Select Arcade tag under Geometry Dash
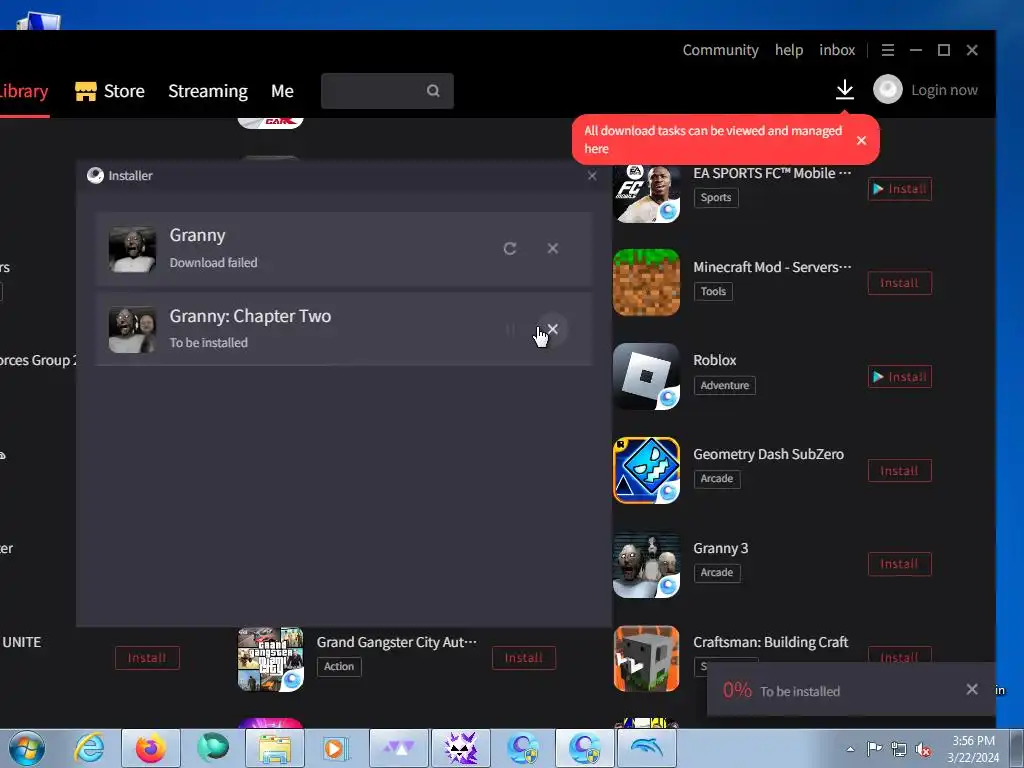 coord(716,479)
